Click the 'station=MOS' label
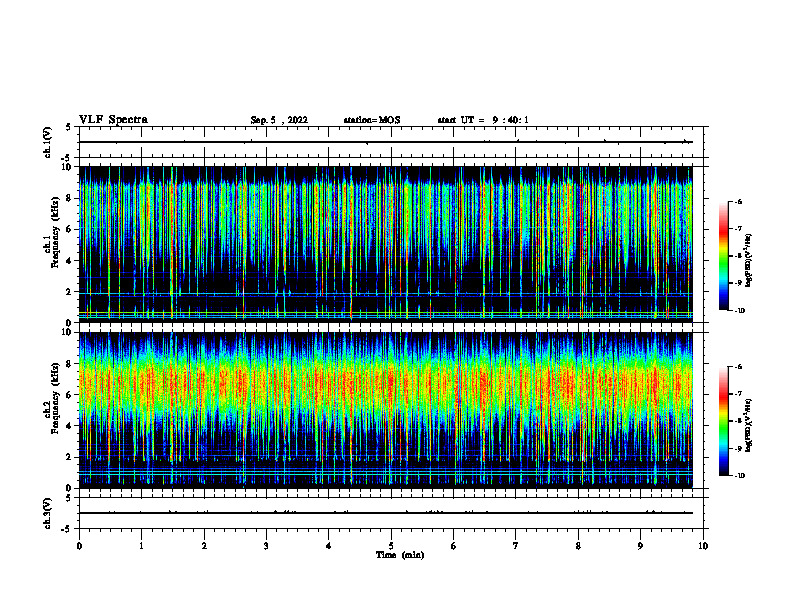Screen dimensions: 792x612 372,120
